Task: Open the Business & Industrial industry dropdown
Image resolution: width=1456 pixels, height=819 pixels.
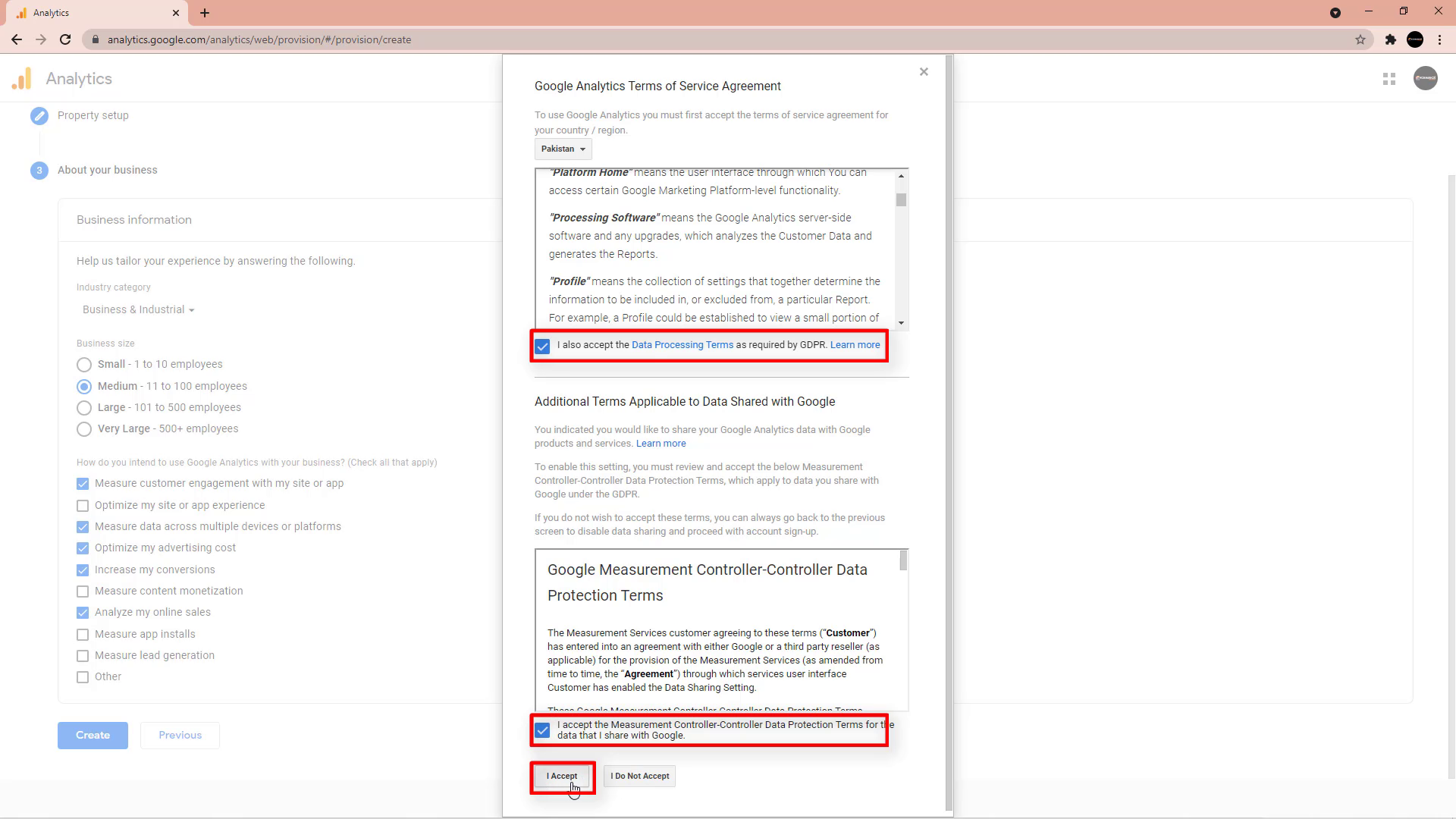Action: point(138,309)
